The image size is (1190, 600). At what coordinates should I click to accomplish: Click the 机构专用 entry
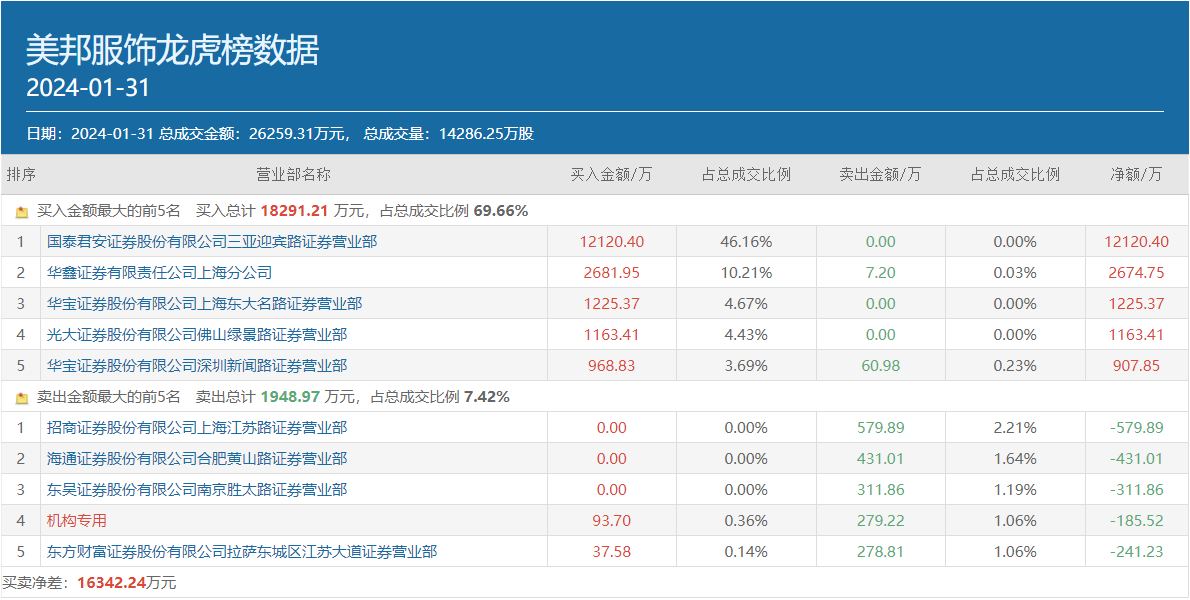[77, 521]
